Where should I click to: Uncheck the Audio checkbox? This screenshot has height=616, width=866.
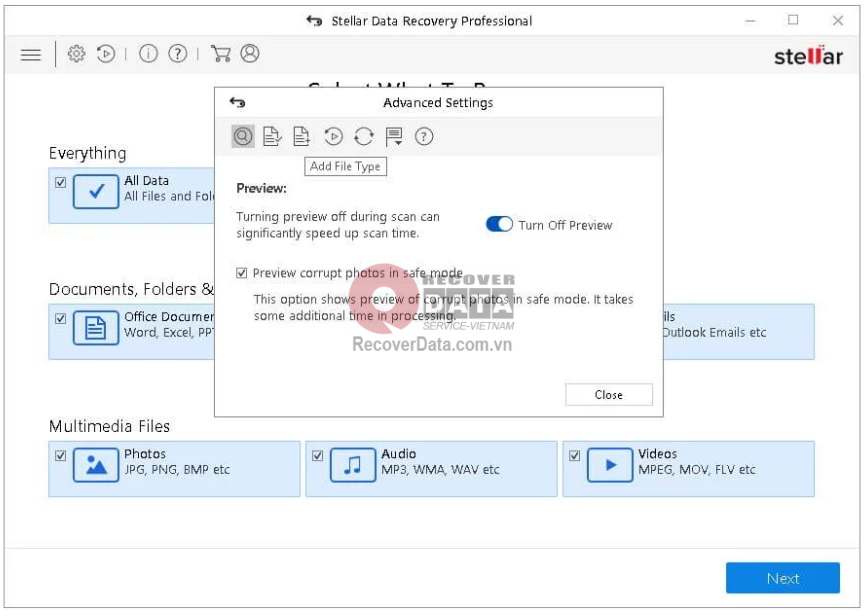[x=318, y=456]
